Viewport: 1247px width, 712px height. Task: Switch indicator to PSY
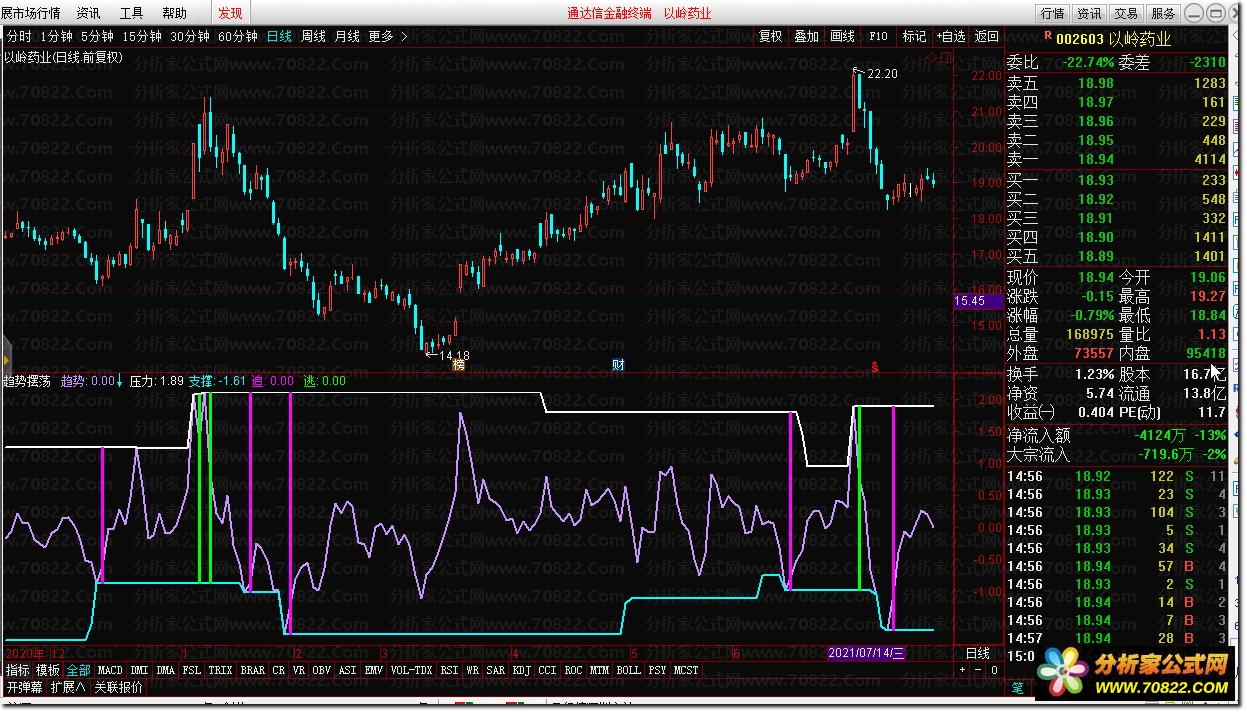657,670
